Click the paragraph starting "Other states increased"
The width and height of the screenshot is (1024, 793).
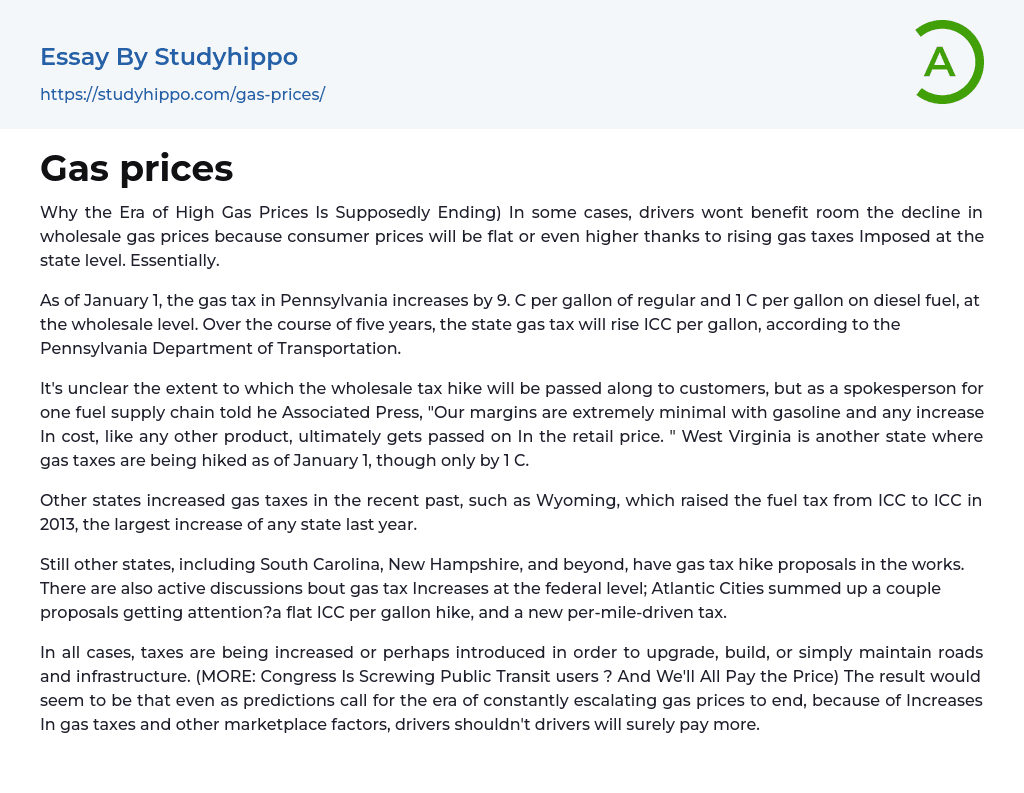511,512
